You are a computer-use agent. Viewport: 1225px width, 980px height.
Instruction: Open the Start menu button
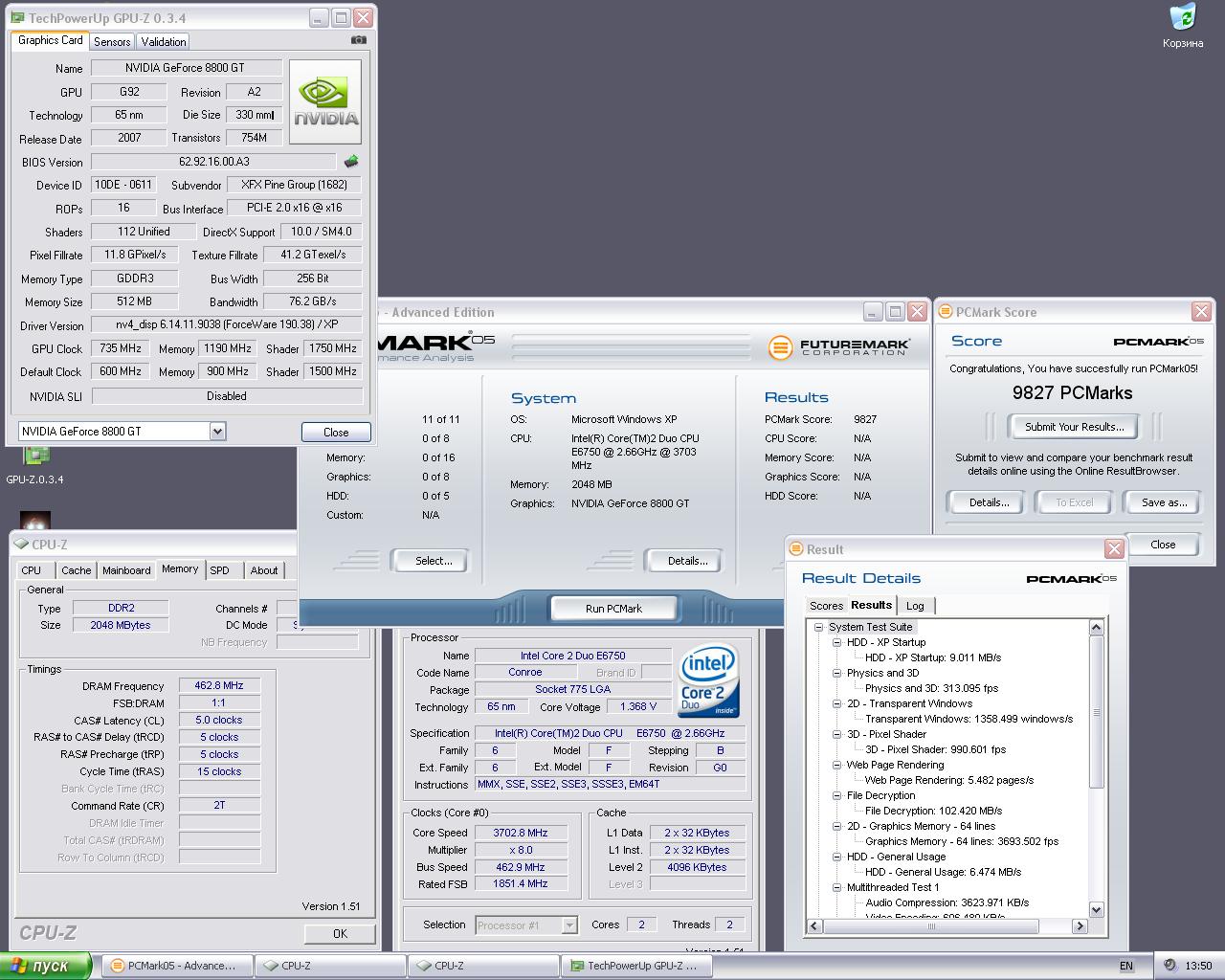pyautogui.click(x=45, y=966)
